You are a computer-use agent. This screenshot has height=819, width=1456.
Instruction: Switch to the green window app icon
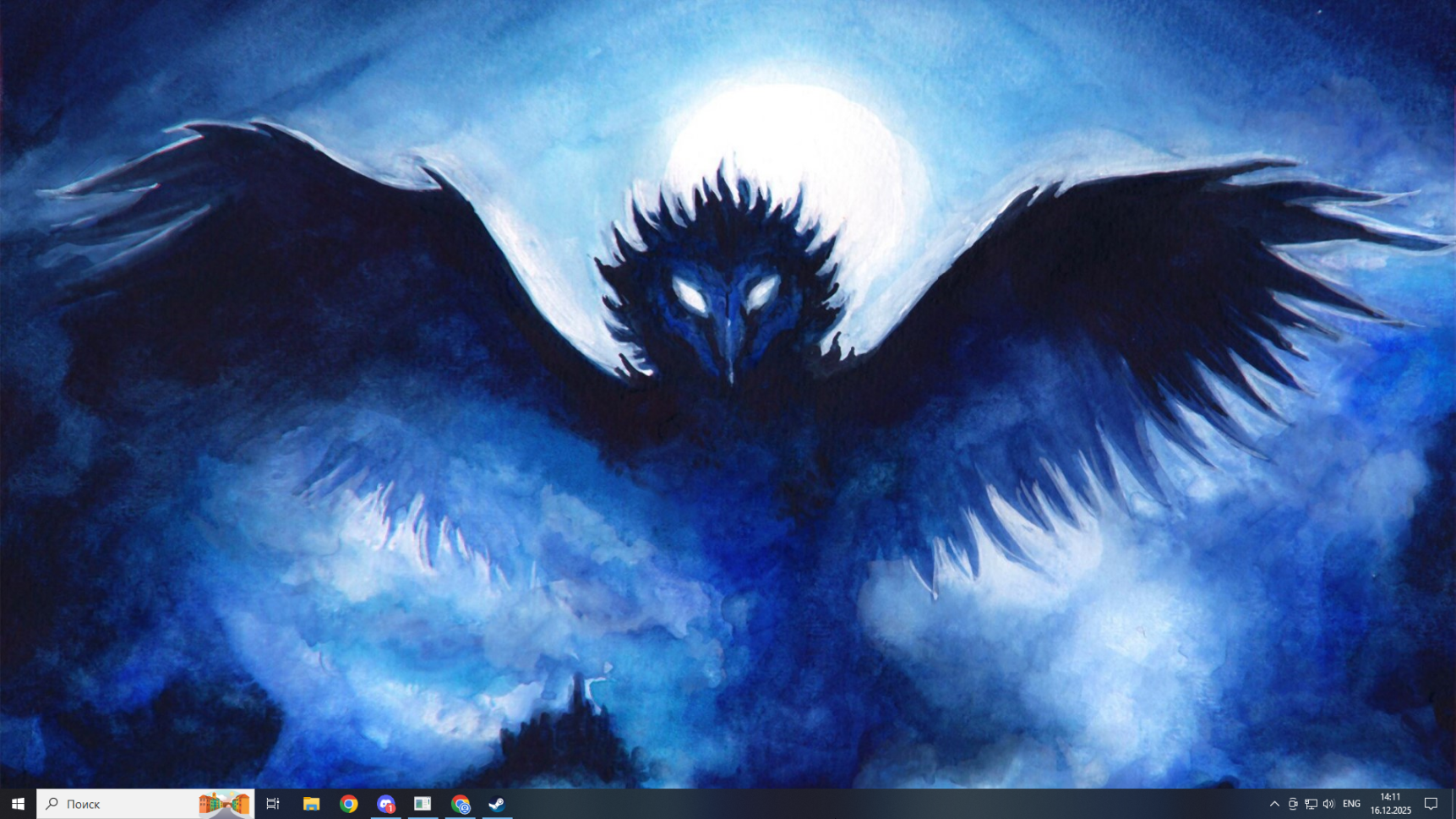pyautogui.click(x=423, y=804)
